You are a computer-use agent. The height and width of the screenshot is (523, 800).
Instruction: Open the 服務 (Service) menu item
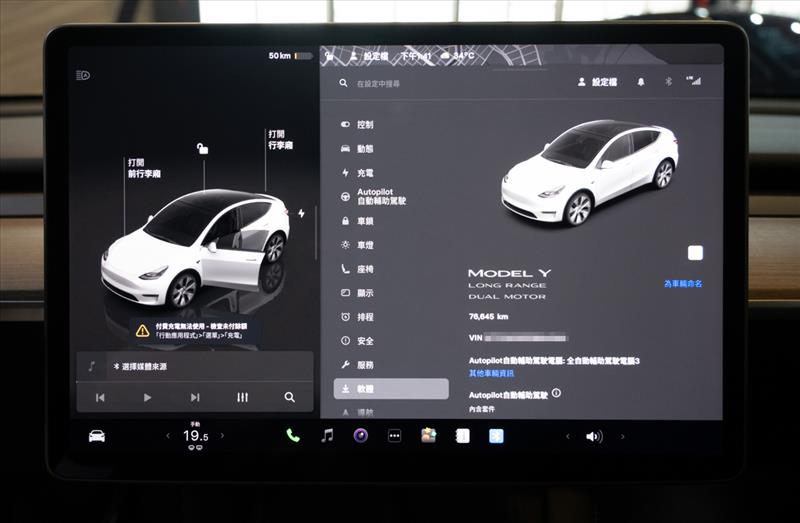point(357,365)
